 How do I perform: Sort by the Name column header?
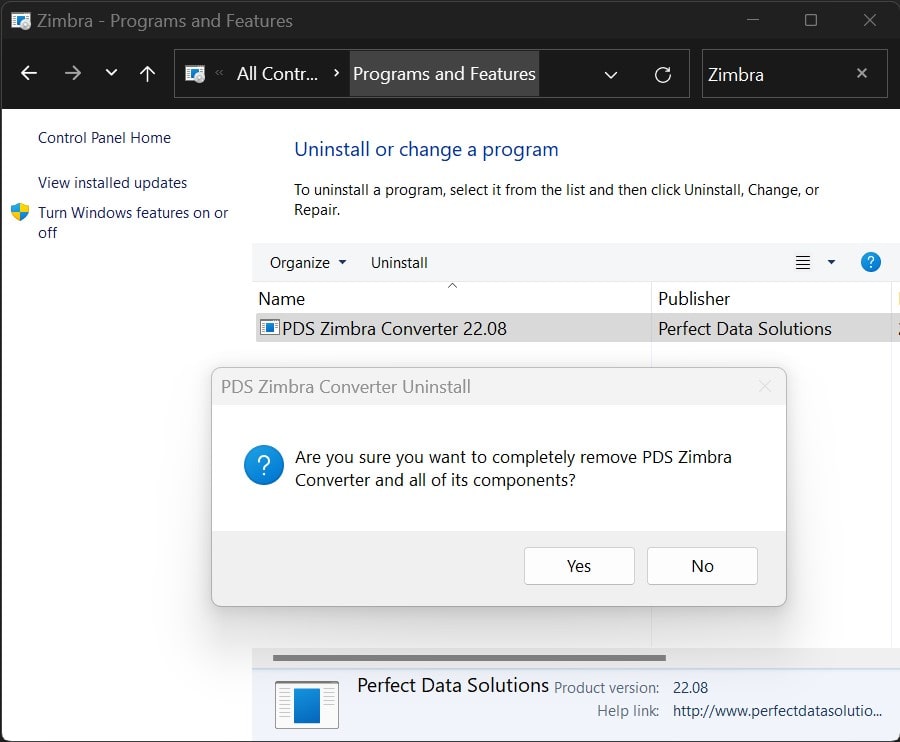tap(453, 298)
